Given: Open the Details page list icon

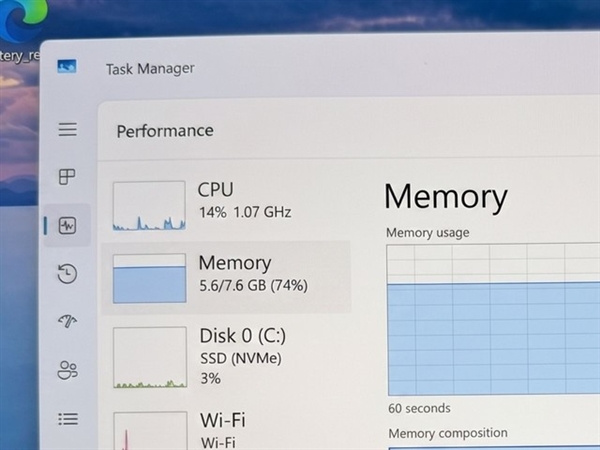Looking at the screenshot, I should 68,419.
